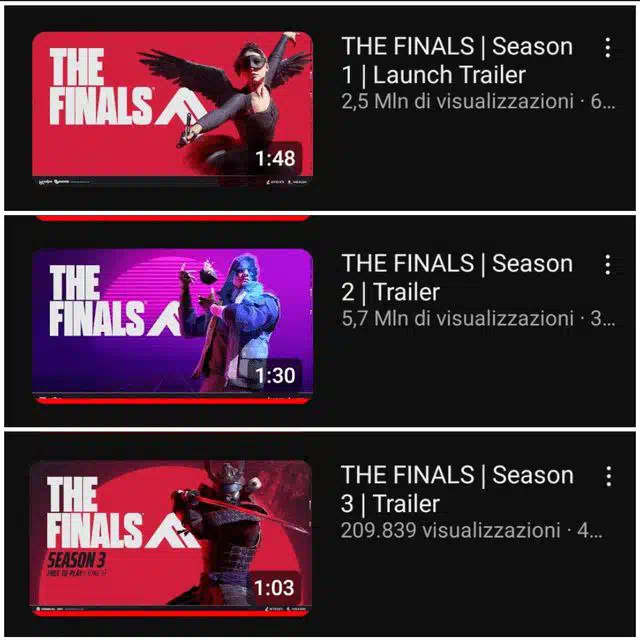Click title 'THE FINALS | Season 3 | Trailer'

(457, 489)
